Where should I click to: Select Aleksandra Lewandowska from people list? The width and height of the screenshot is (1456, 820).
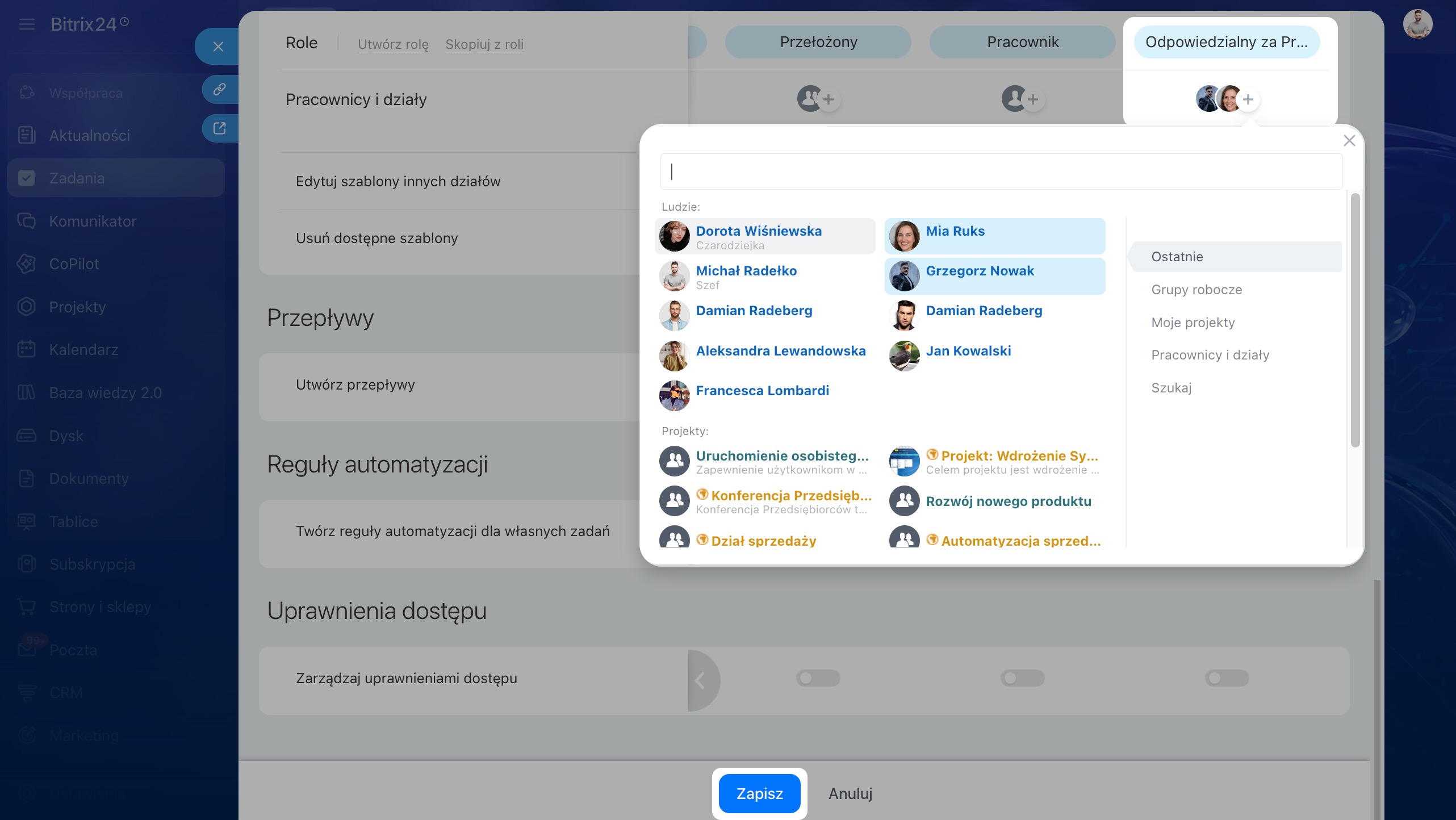pyautogui.click(x=765, y=356)
